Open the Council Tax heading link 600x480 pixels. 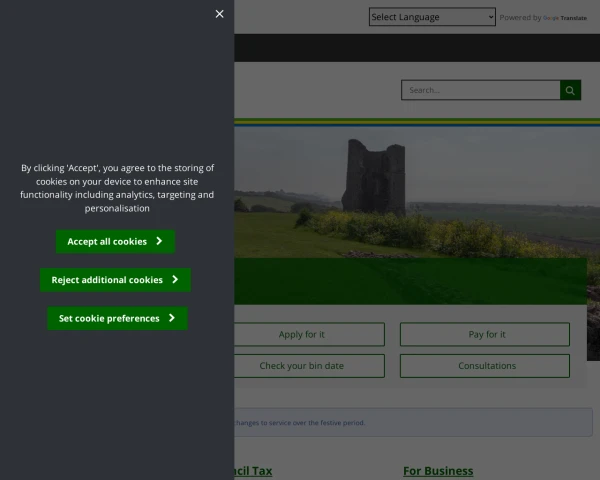(253, 471)
